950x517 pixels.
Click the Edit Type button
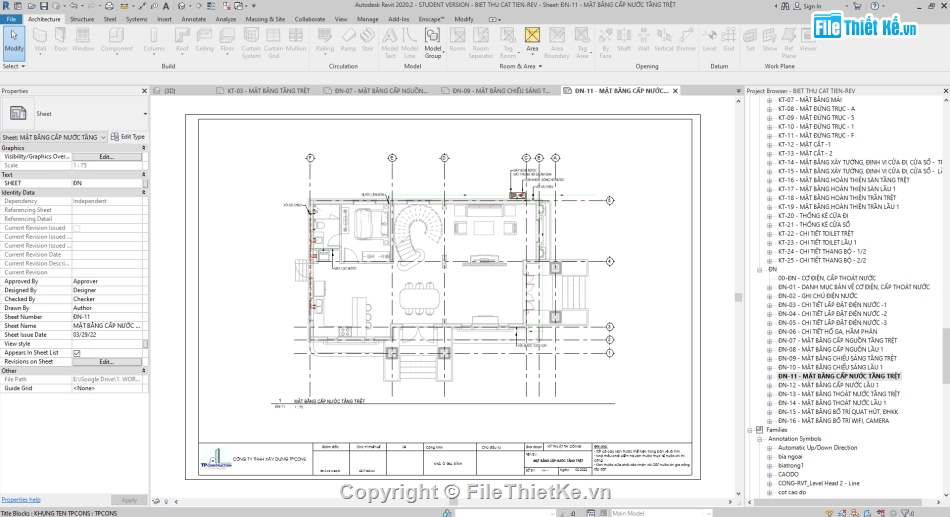[x=128, y=137]
